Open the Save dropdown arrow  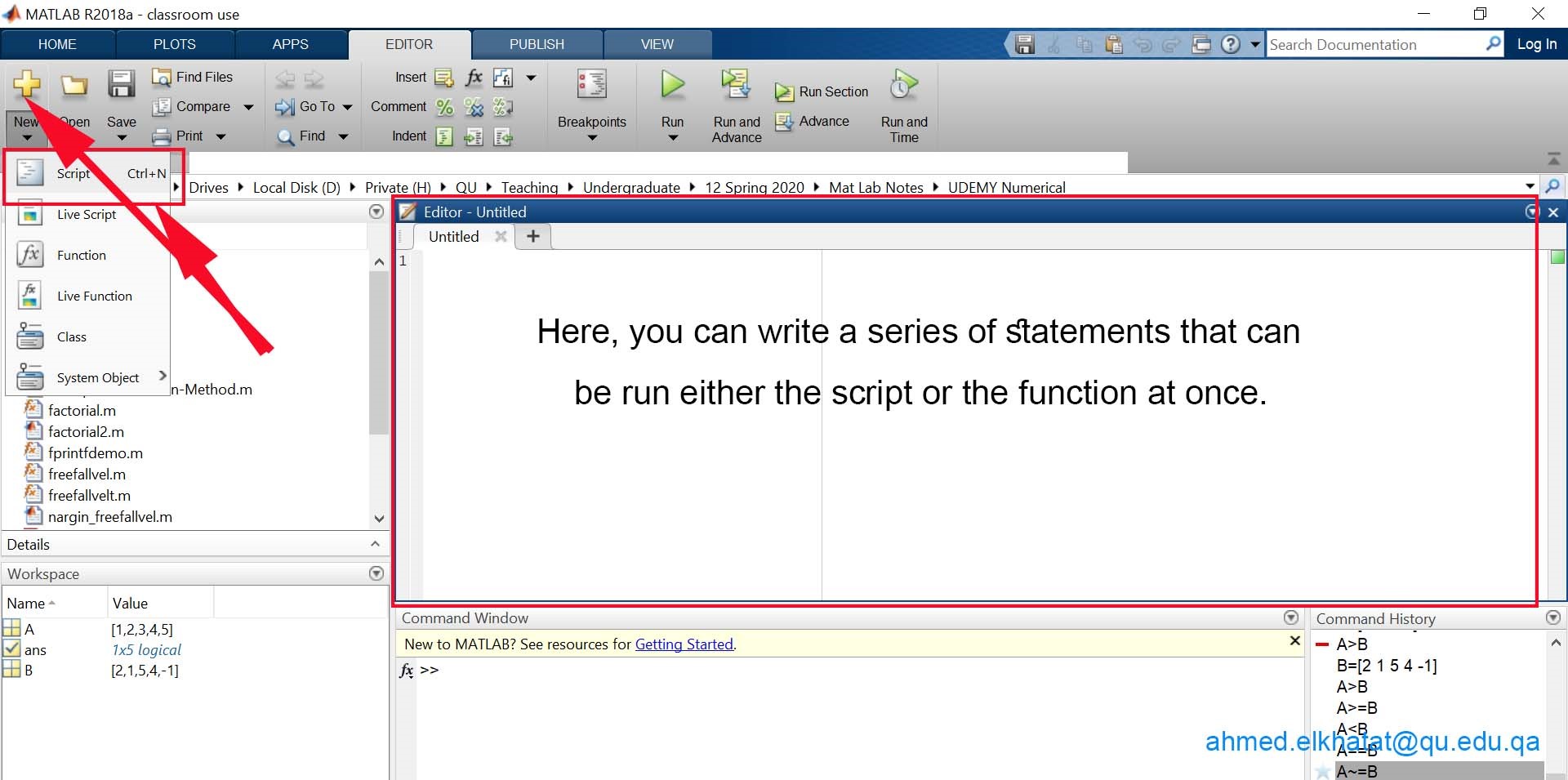tap(122, 137)
